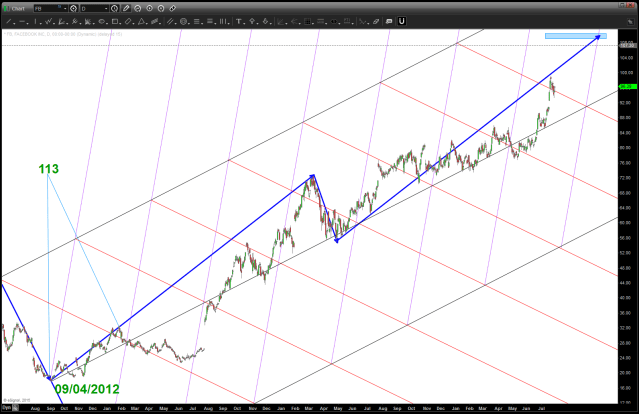This screenshot has height=414, width=639.
Task: Select the Fibonacci horizontal lines tool
Action: (196, 21)
